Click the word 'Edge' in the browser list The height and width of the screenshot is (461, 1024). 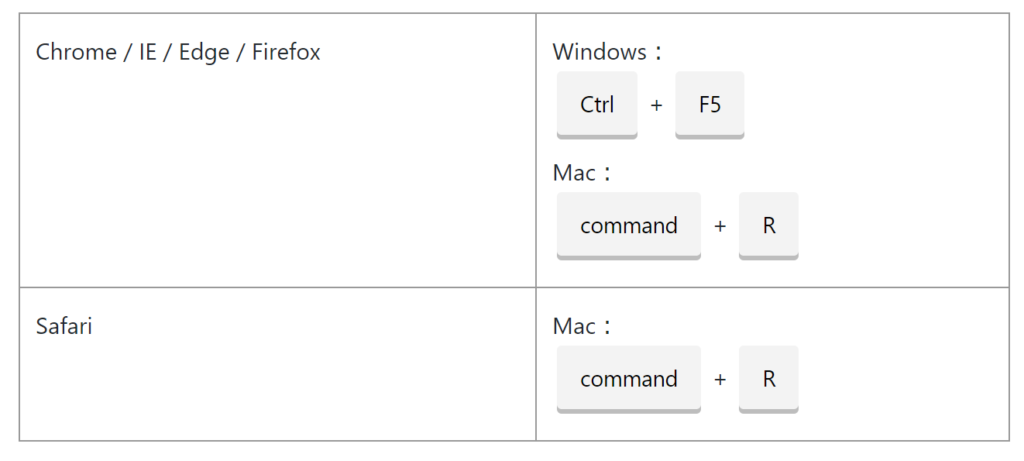204,52
